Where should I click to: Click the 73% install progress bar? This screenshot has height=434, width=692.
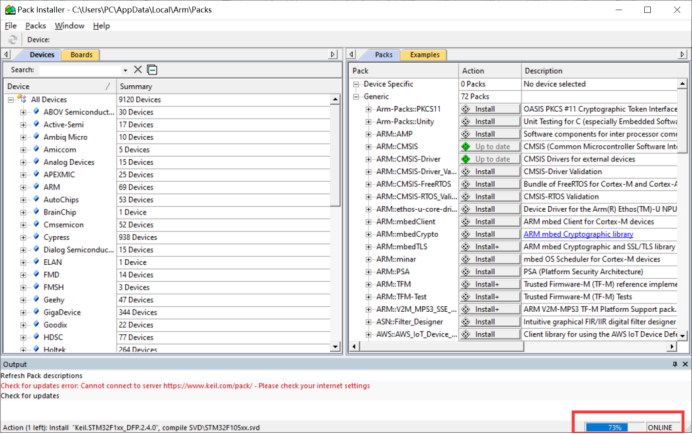click(614, 427)
